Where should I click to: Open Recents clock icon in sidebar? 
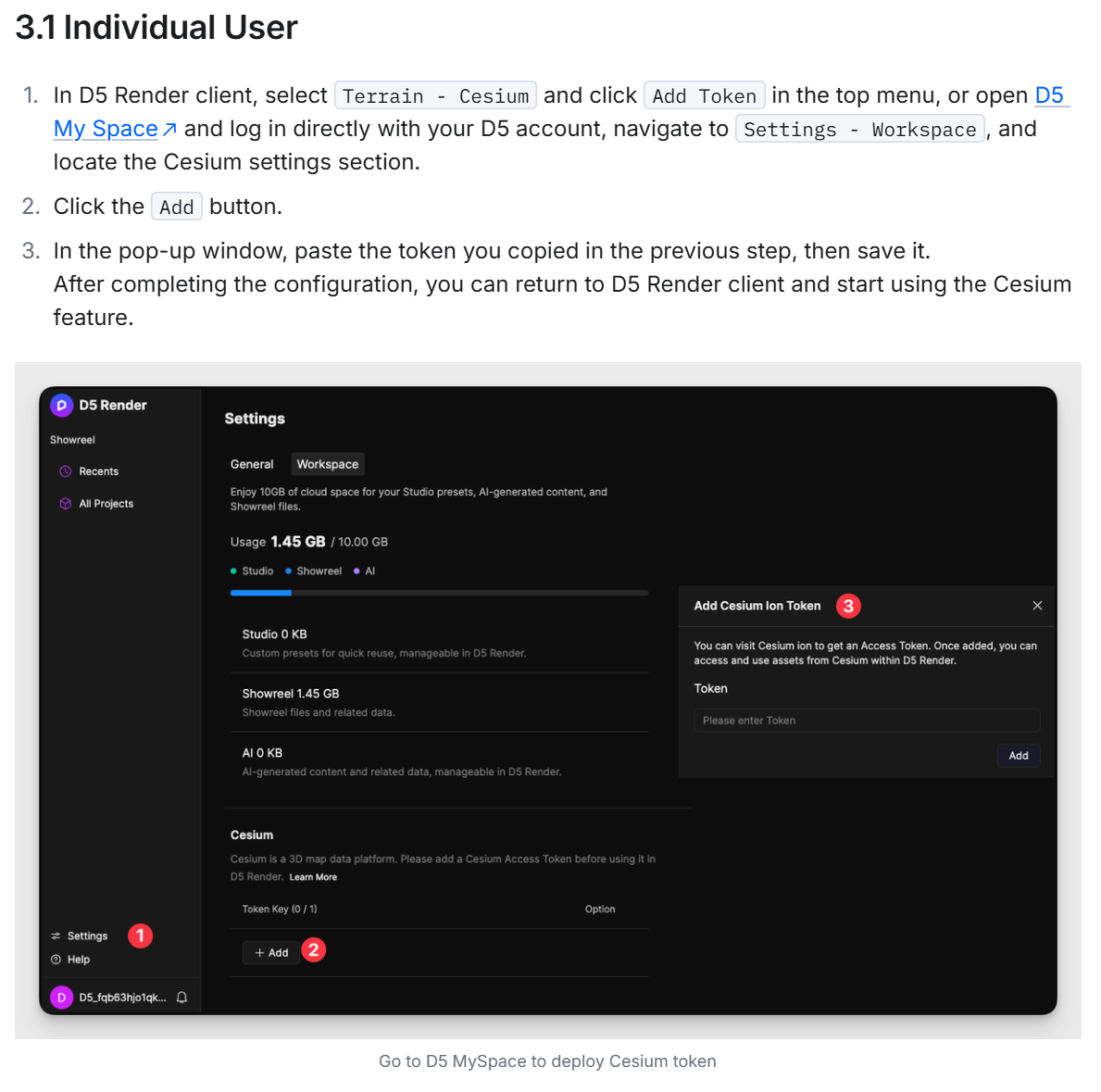(66, 471)
